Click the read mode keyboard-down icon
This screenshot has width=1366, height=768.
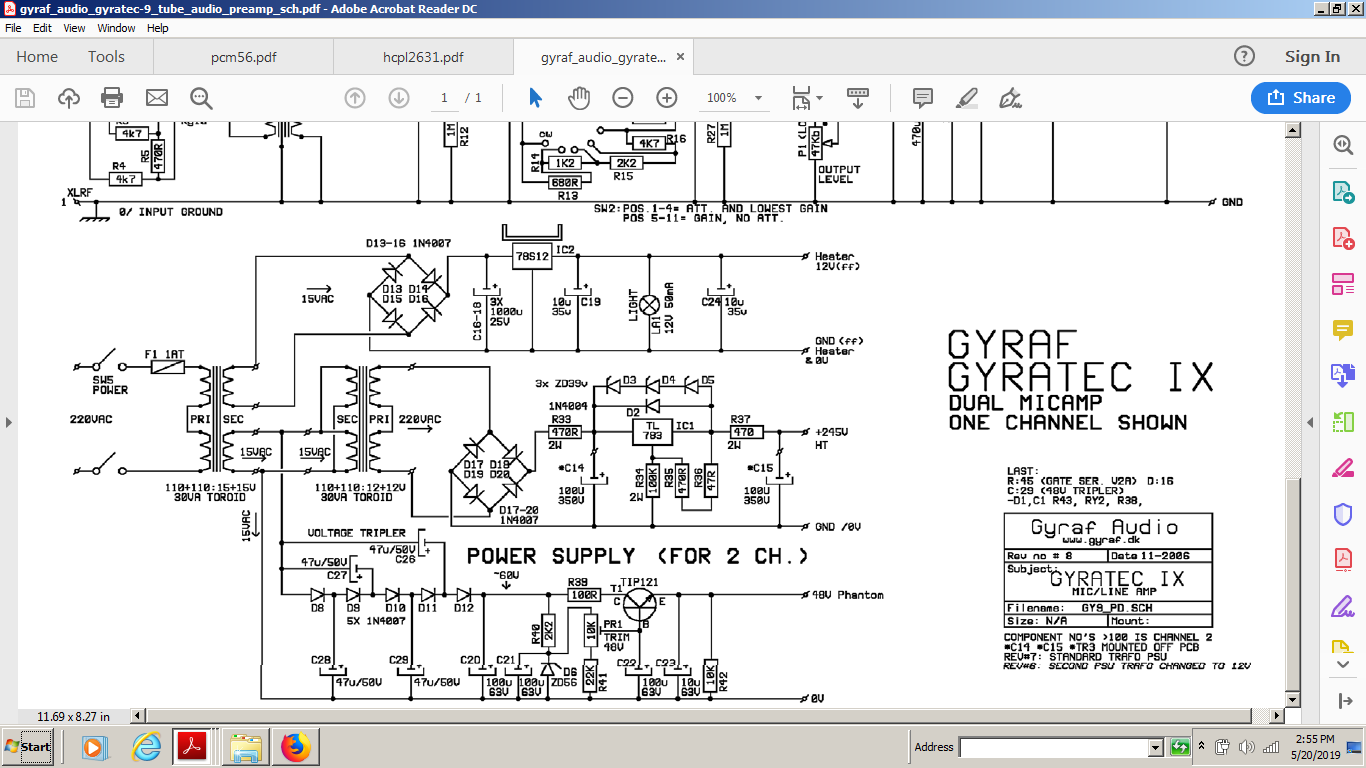click(858, 98)
